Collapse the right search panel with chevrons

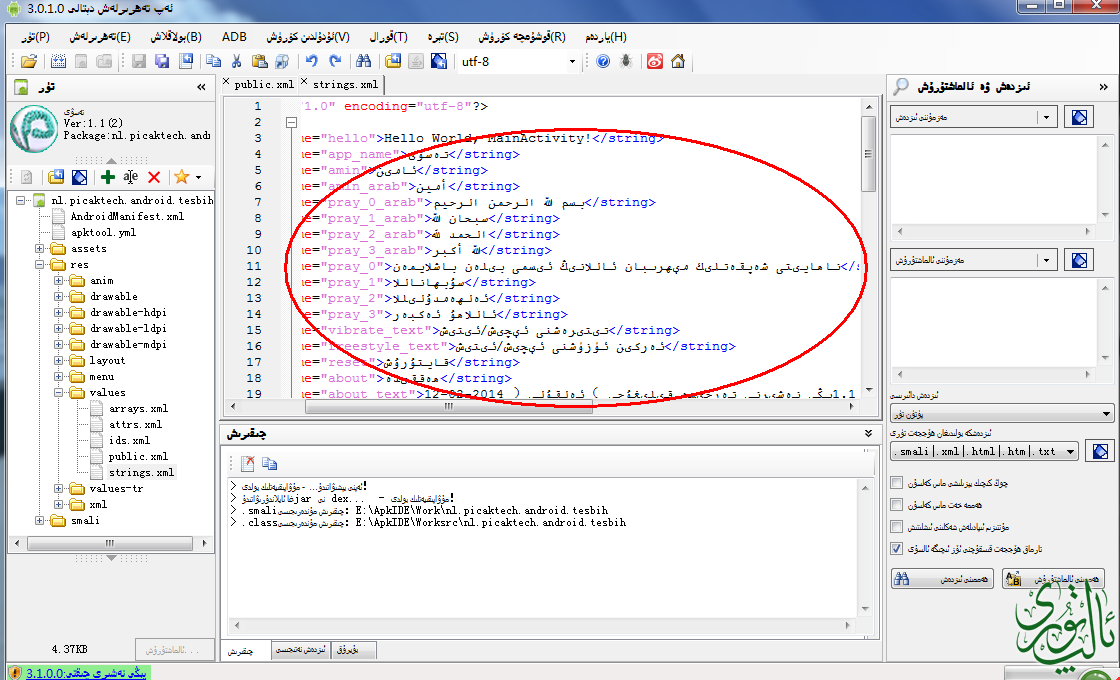point(1104,87)
